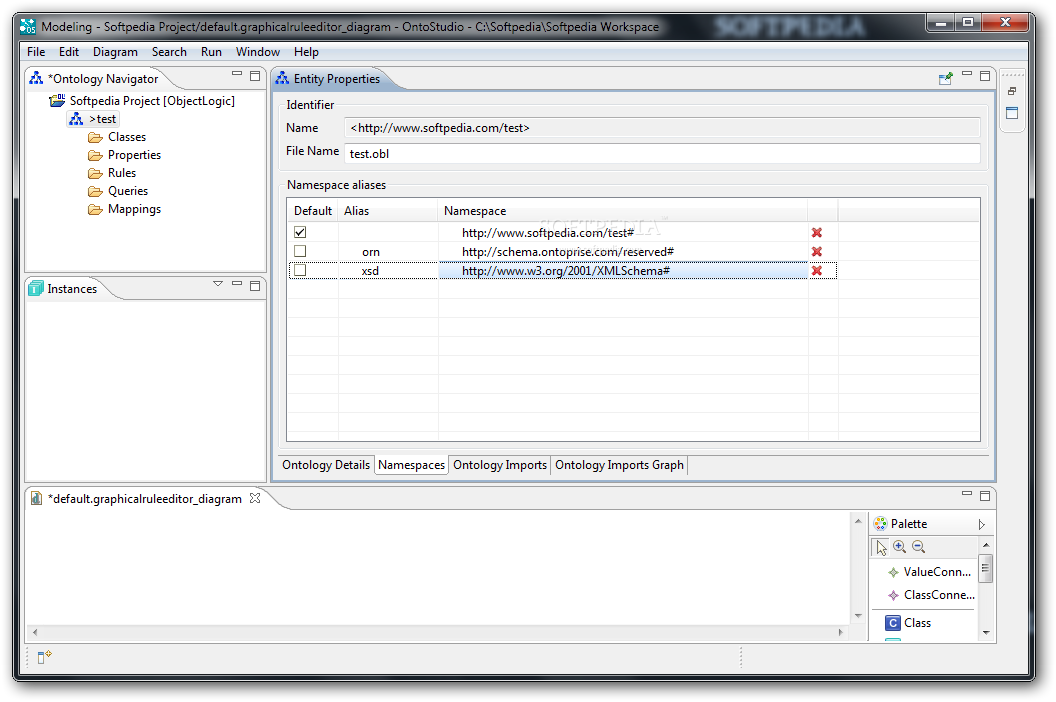Select the orn alias cell
Image resolution: width=1056 pixels, height=702 pixels.
tap(388, 252)
